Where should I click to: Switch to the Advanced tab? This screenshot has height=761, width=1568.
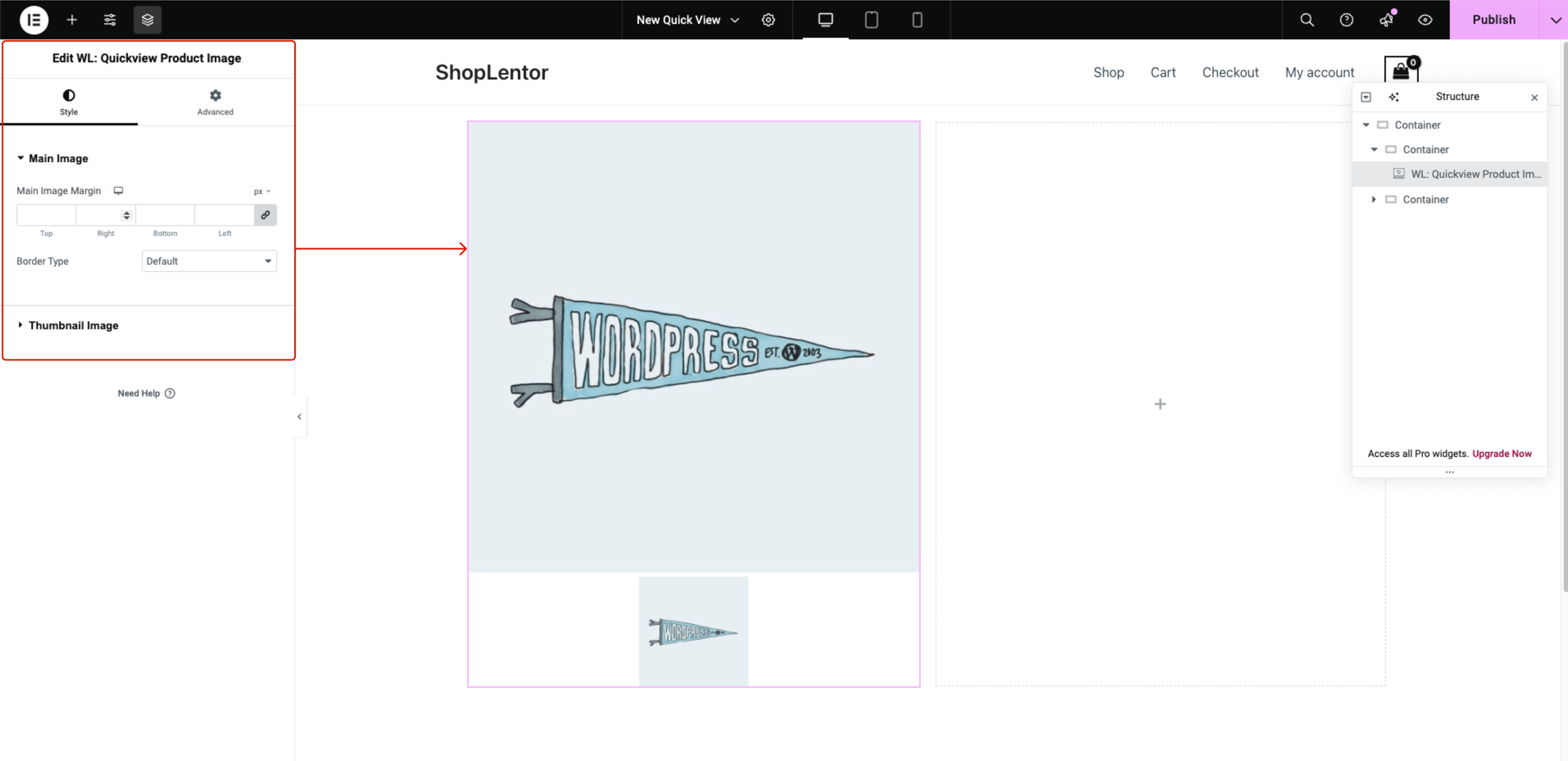click(215, 102)
